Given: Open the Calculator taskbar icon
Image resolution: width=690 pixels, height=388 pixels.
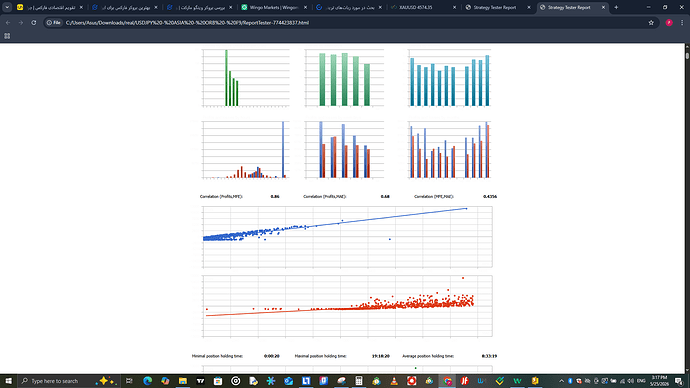Looking at the screenshot, I should click(x=359, y=381).
